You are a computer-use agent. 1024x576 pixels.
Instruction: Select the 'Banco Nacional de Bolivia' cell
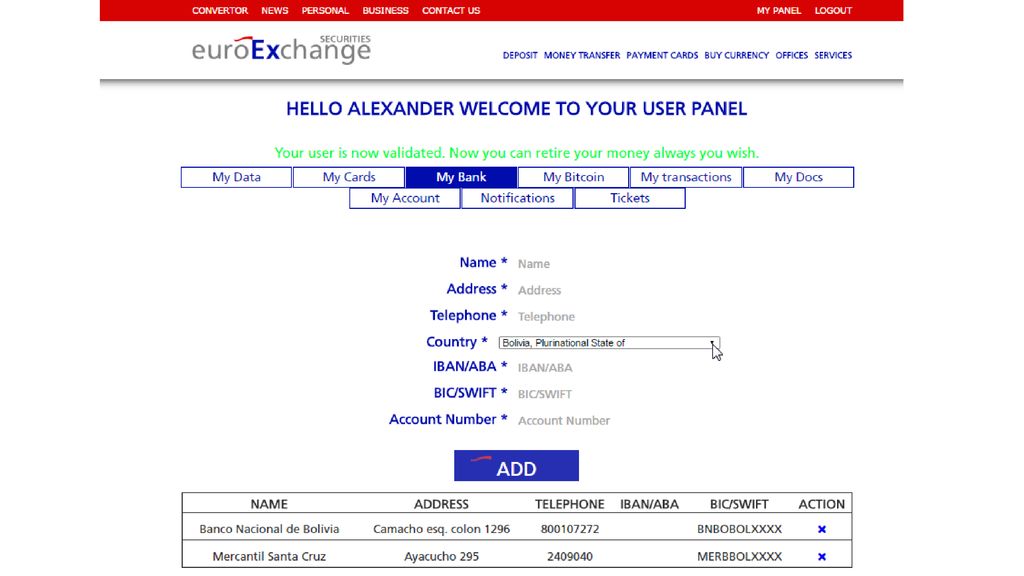[269, 529]
